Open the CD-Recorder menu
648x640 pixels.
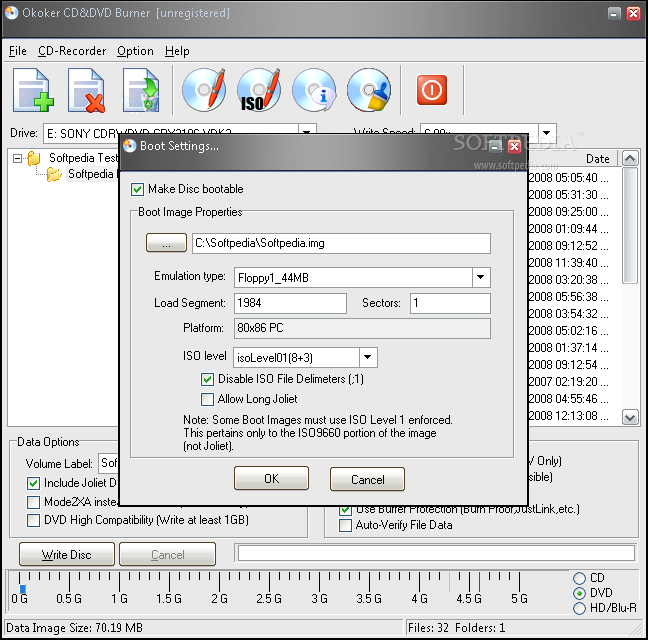[x=72, y=51]
